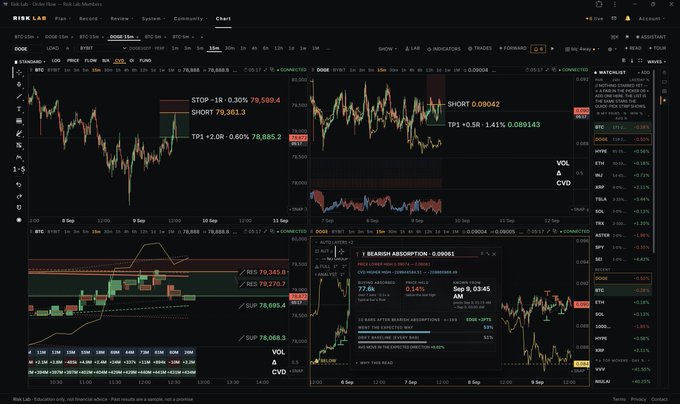680x404 pixels.
Task: Select ASTER in the watchlist
Action: click(622, 235)
